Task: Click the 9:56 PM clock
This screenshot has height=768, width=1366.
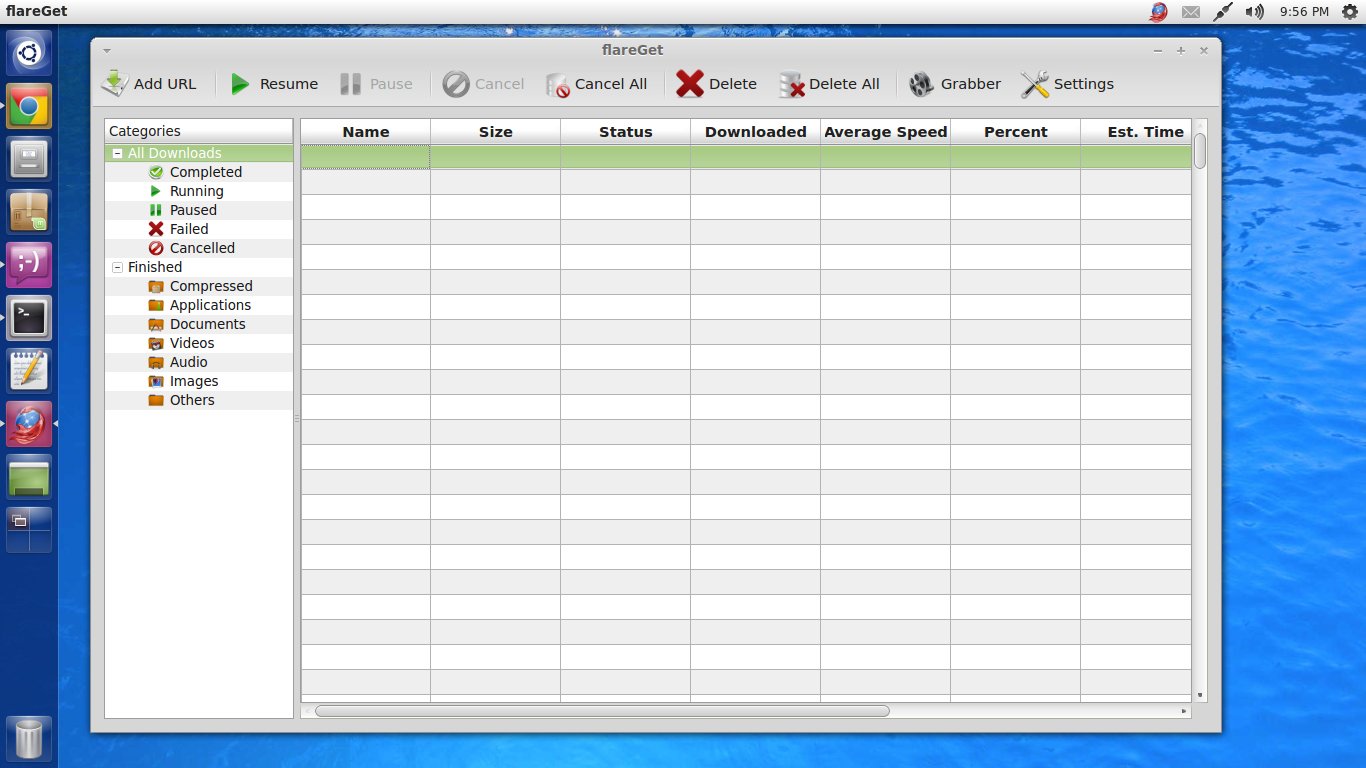Action: tap(1304, 12)
